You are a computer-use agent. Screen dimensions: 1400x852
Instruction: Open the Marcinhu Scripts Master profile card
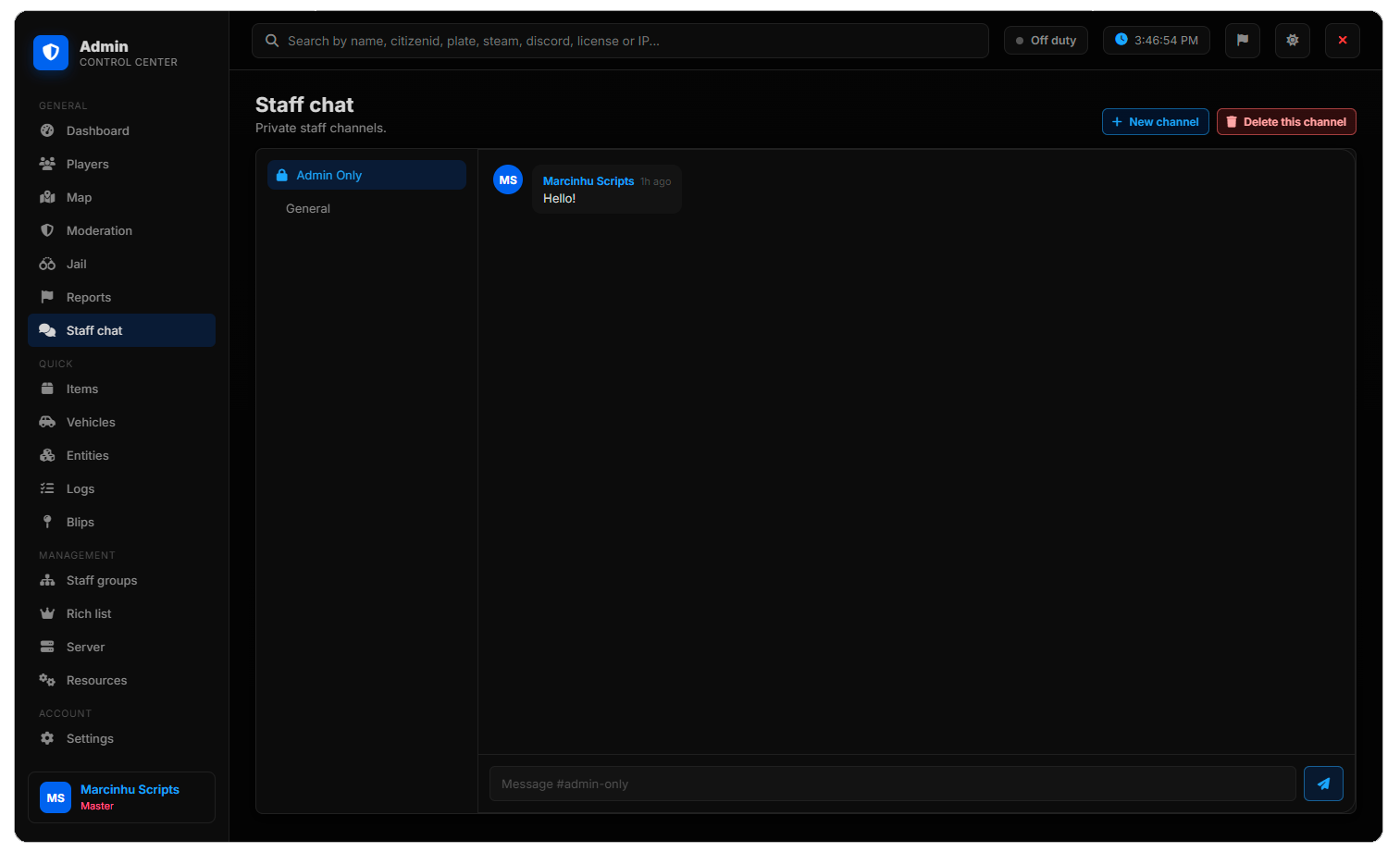pos(121,797)
